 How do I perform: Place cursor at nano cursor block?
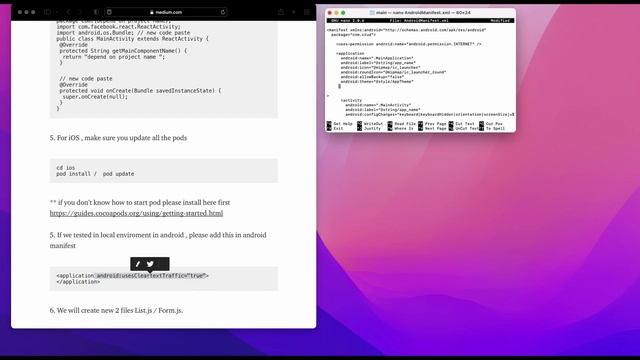pos(339,86)
